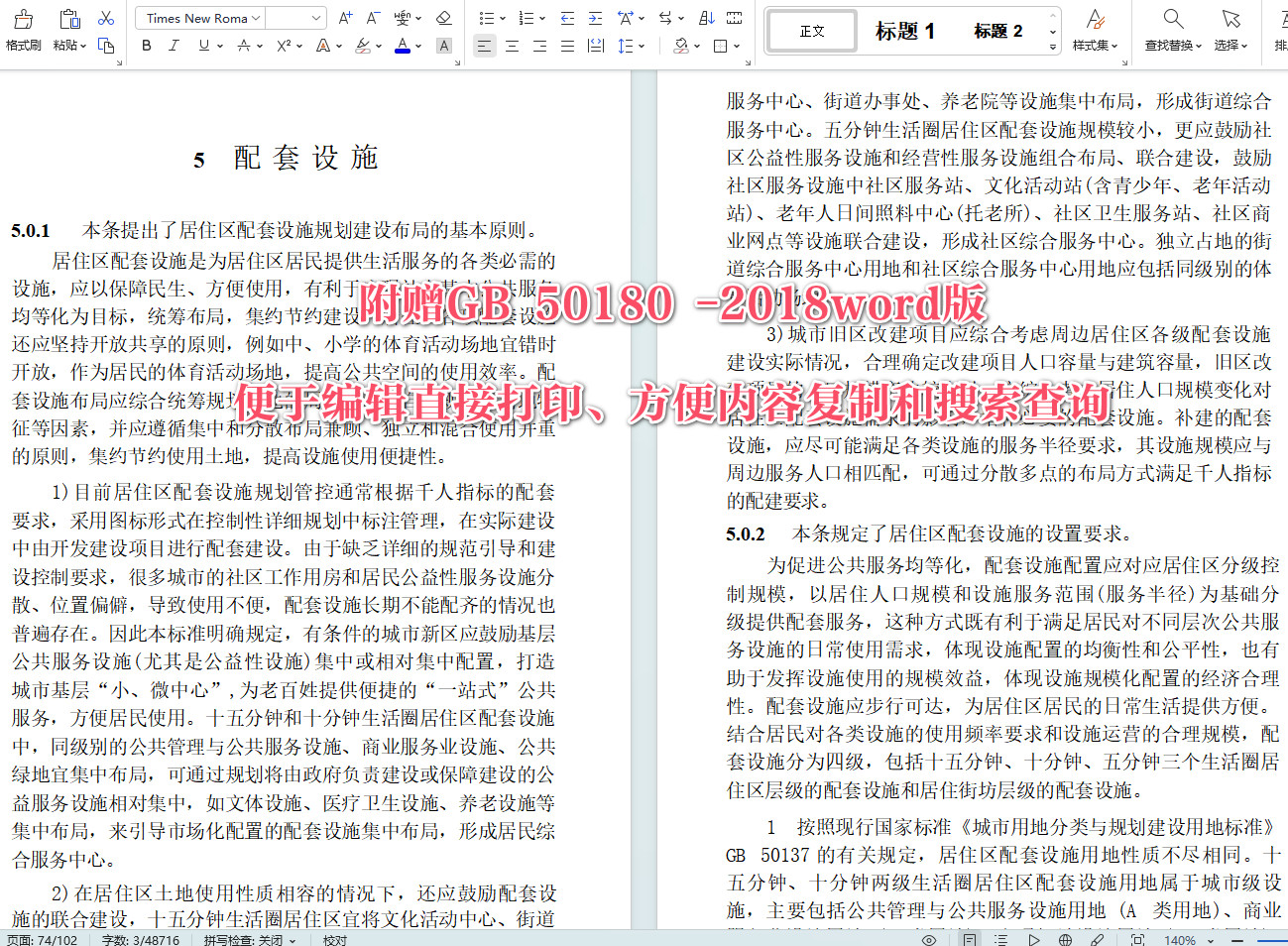
Task: Open the Style Set (样式集) icon
Action: (1095, 19)
